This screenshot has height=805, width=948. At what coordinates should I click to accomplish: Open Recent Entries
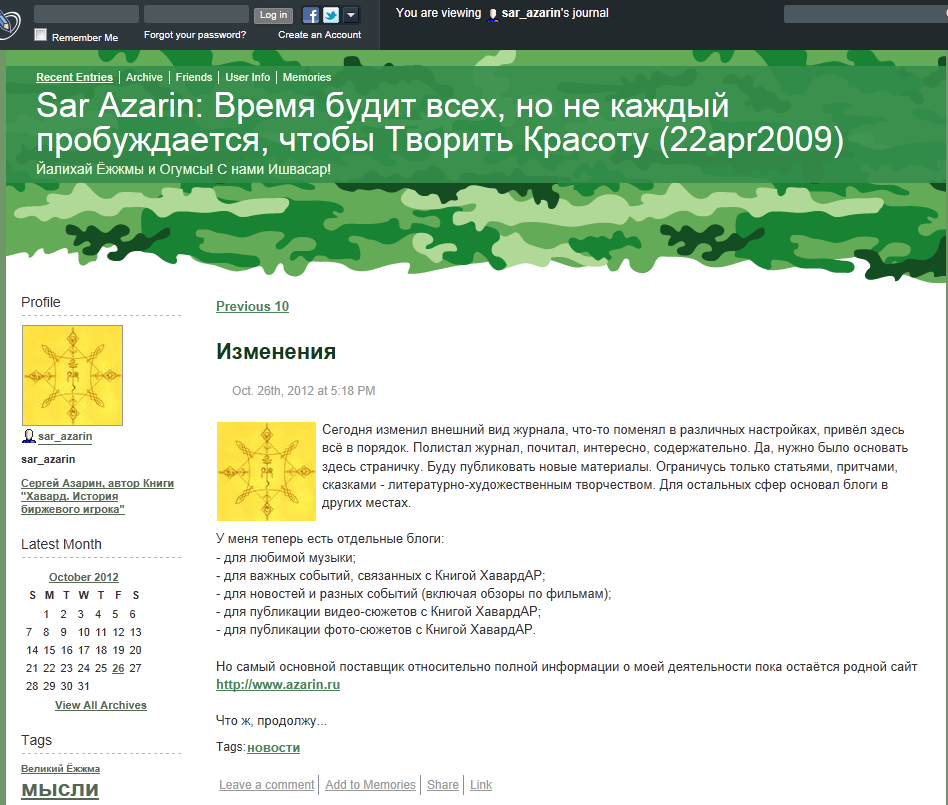click(x=74, y=77)
